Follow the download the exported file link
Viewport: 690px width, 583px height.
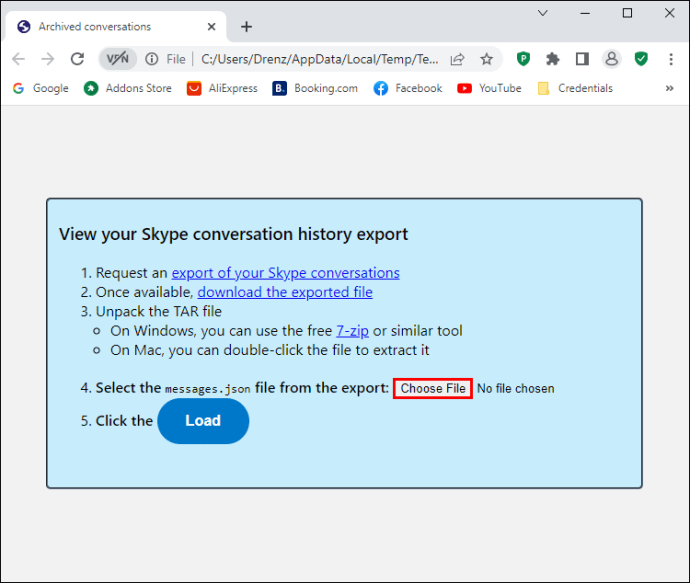[x=285, y=292]
